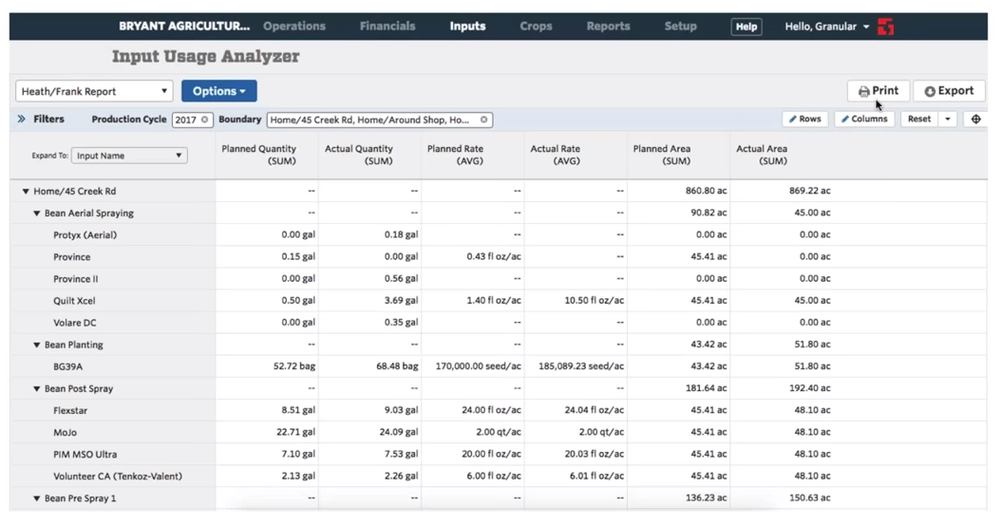Open the Setup menu
1000x523 pixels.
(x=680, y=26)
